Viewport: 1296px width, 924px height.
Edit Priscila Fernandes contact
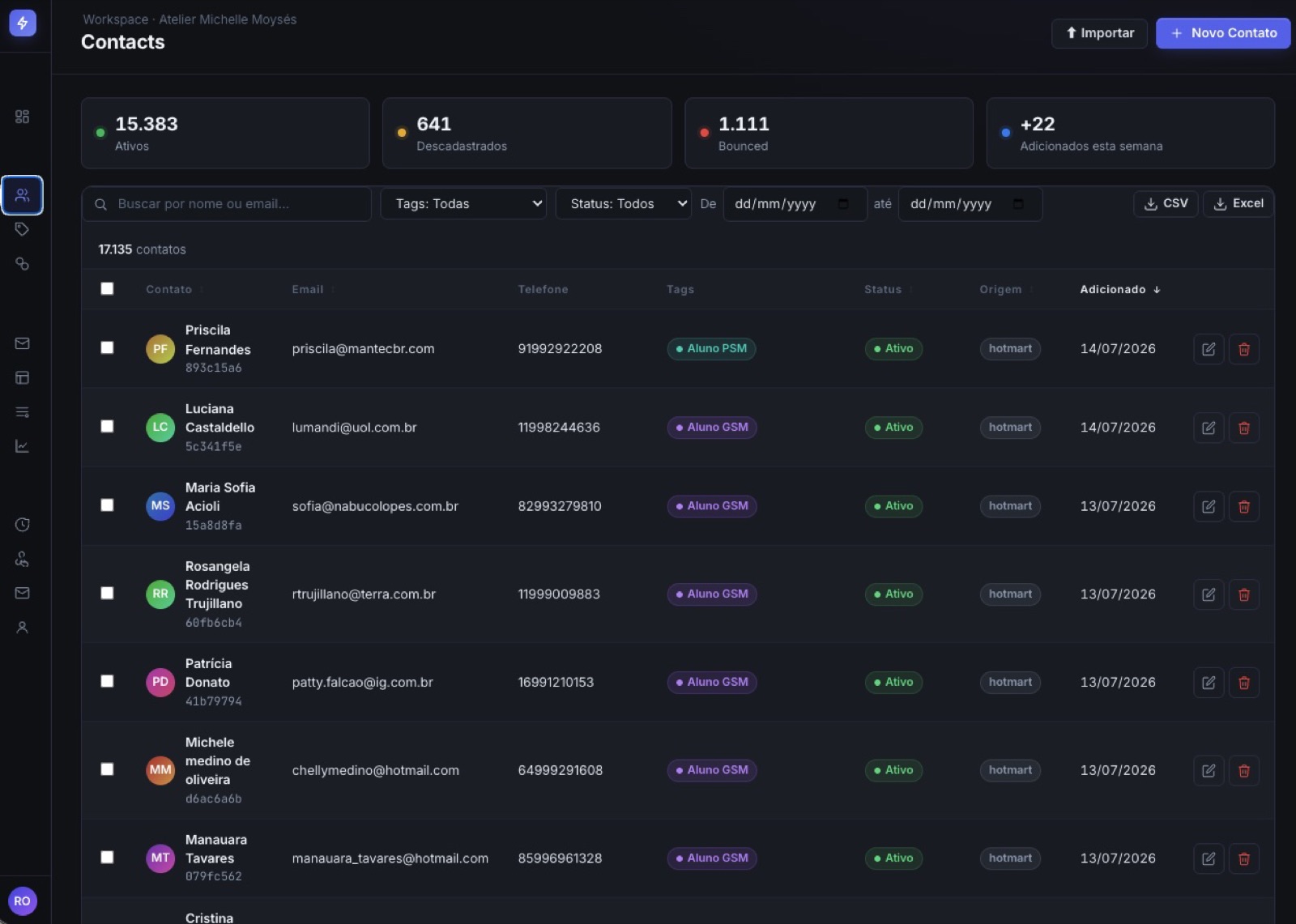pos(1208,349)
